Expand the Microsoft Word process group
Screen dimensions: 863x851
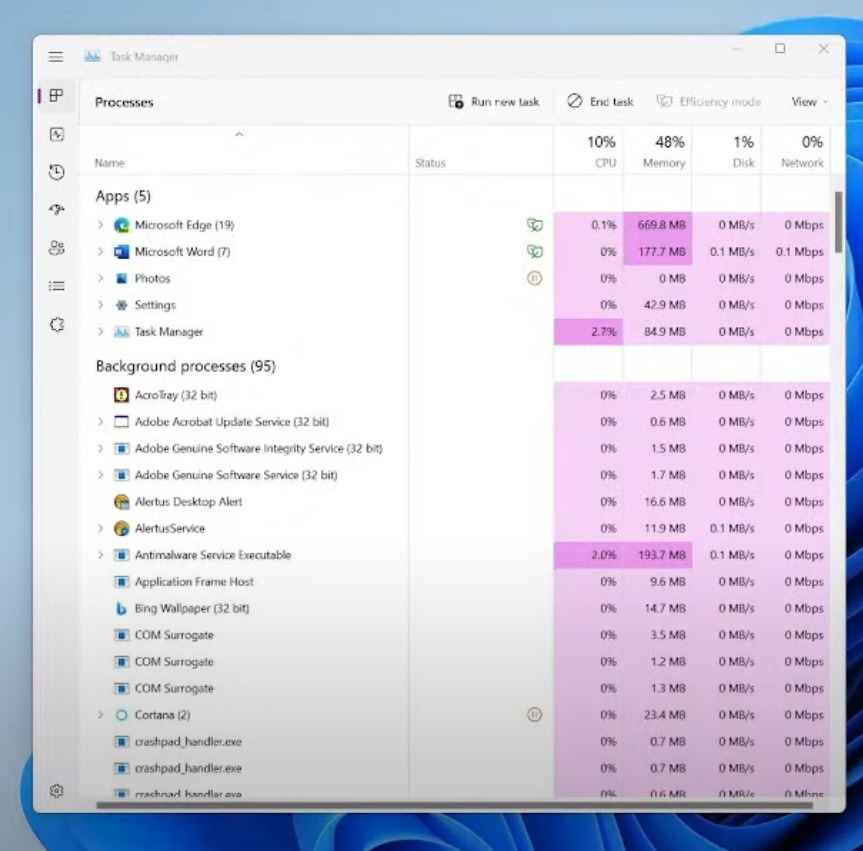click(x=100, y=252)
